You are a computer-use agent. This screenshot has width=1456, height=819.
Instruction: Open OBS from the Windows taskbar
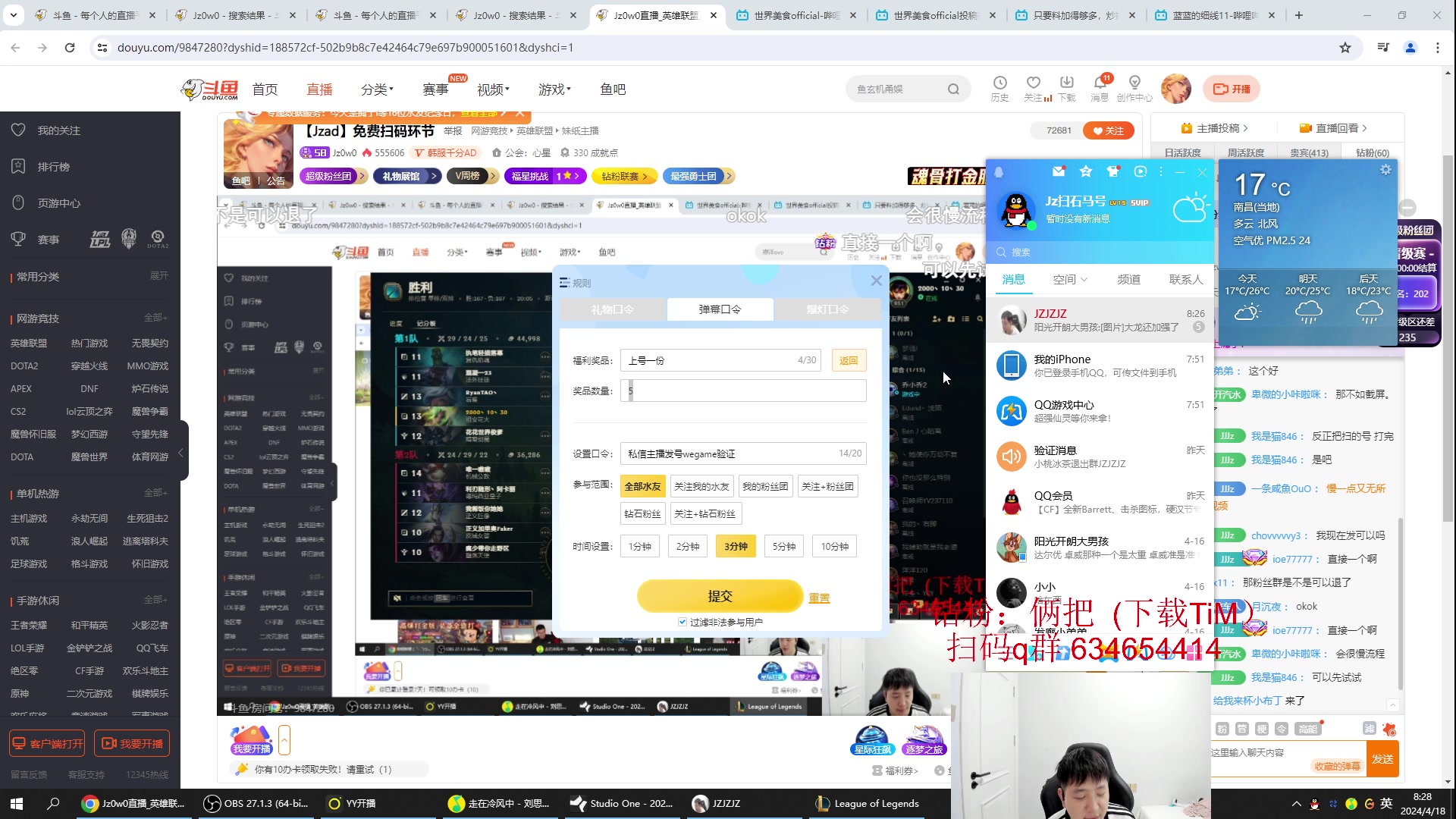tap(258, 803)
